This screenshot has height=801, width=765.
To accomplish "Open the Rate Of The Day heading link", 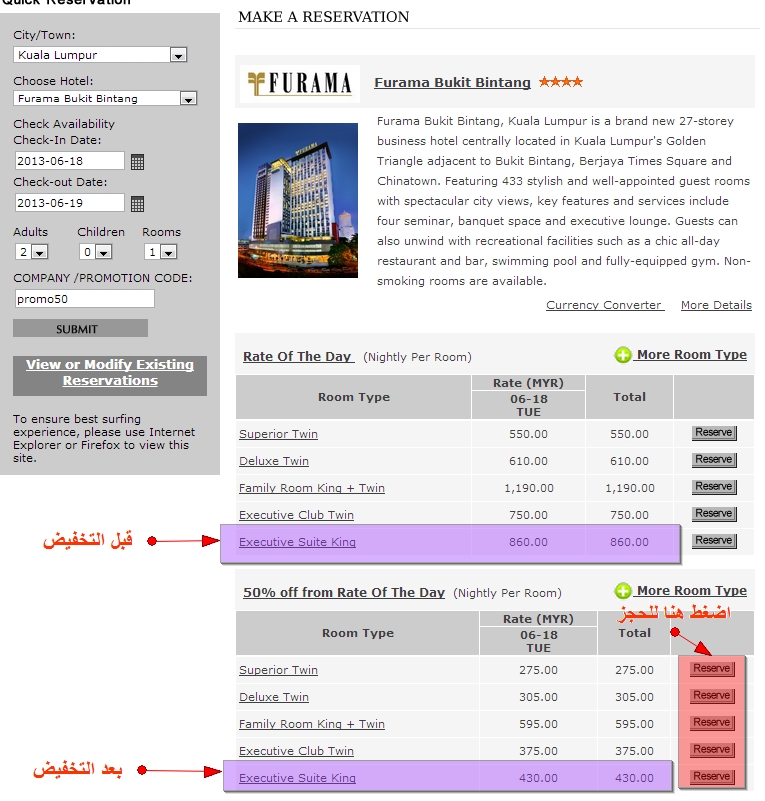I will coord(299,357).
